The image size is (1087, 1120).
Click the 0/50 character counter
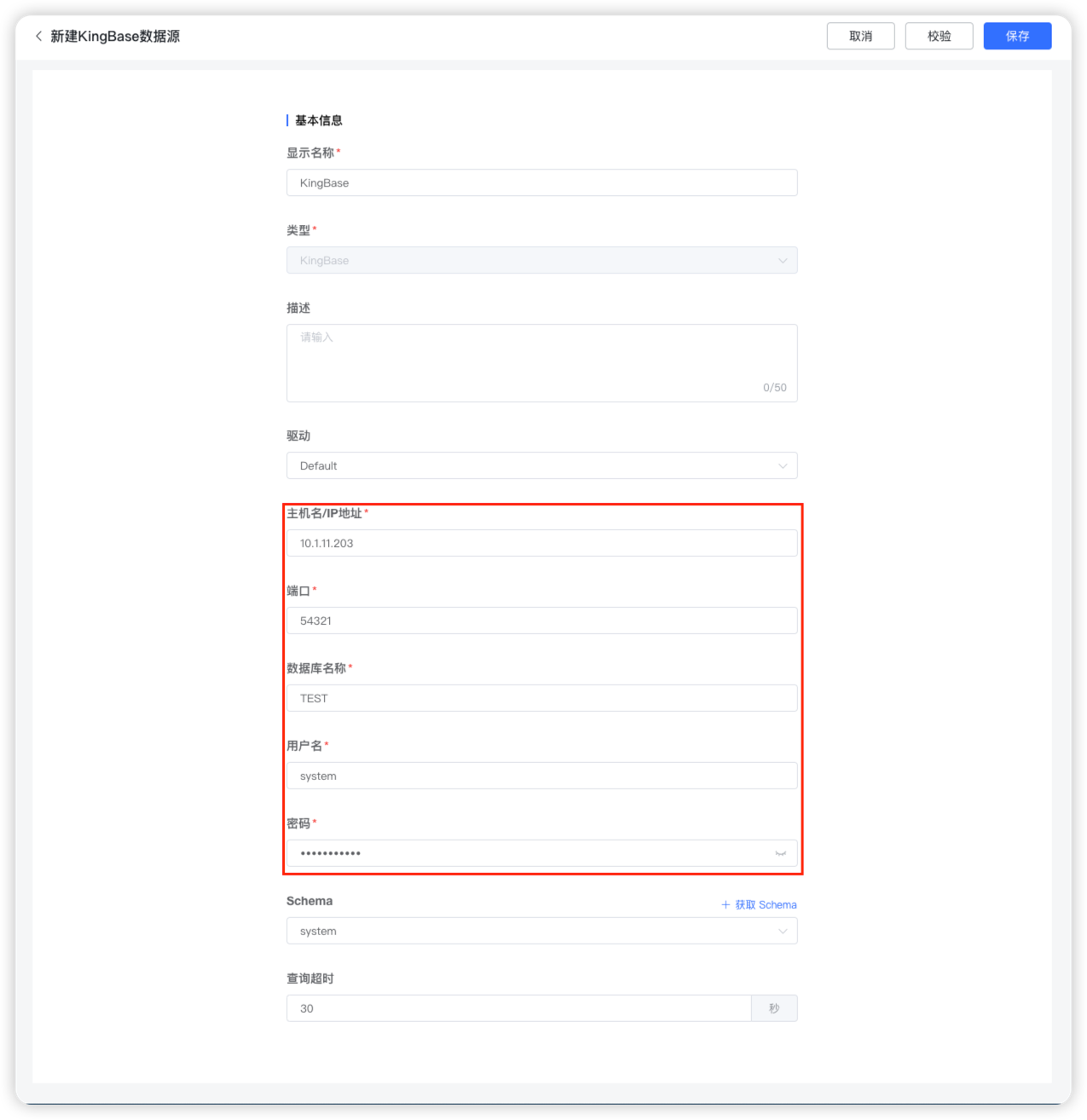tap(775, 387)
